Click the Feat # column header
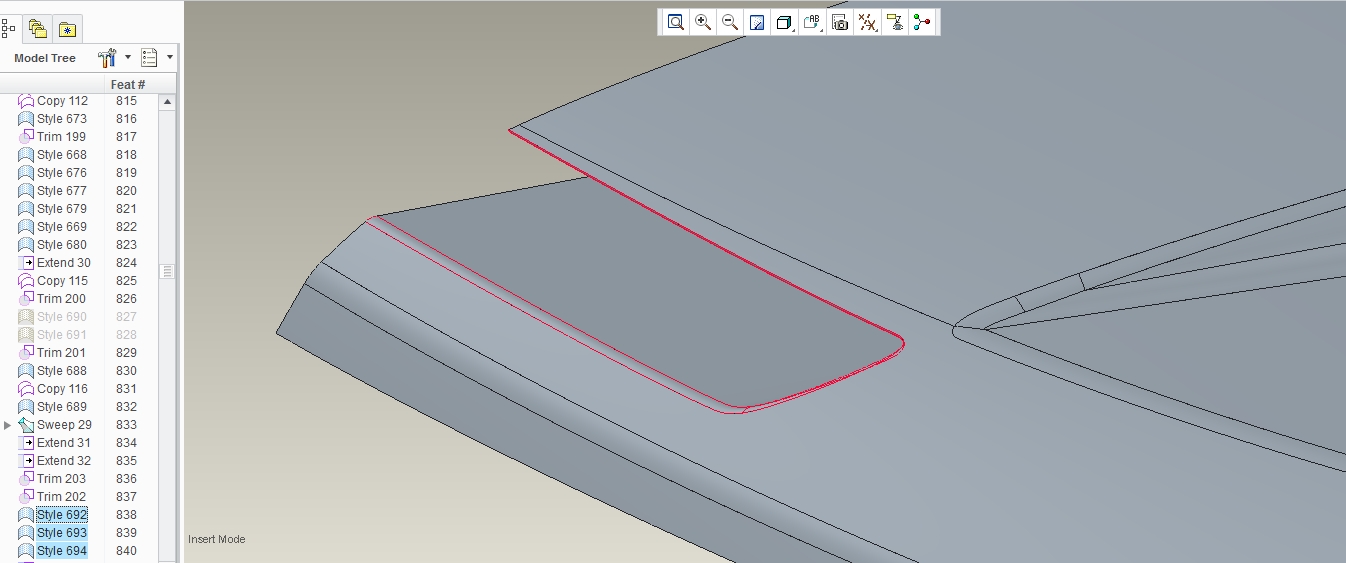This screenshot has width=1346, height=563. [x=129, y=85]
